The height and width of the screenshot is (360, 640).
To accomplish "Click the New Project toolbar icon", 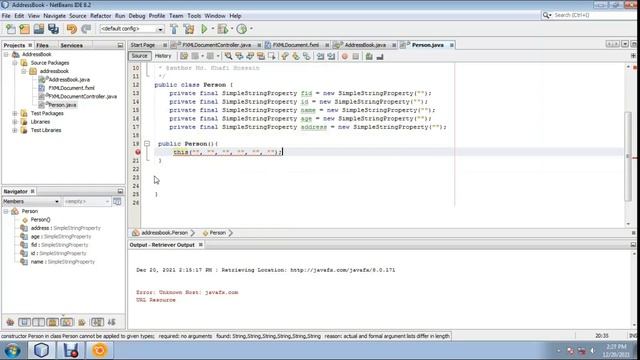I will tap(25, 29).
